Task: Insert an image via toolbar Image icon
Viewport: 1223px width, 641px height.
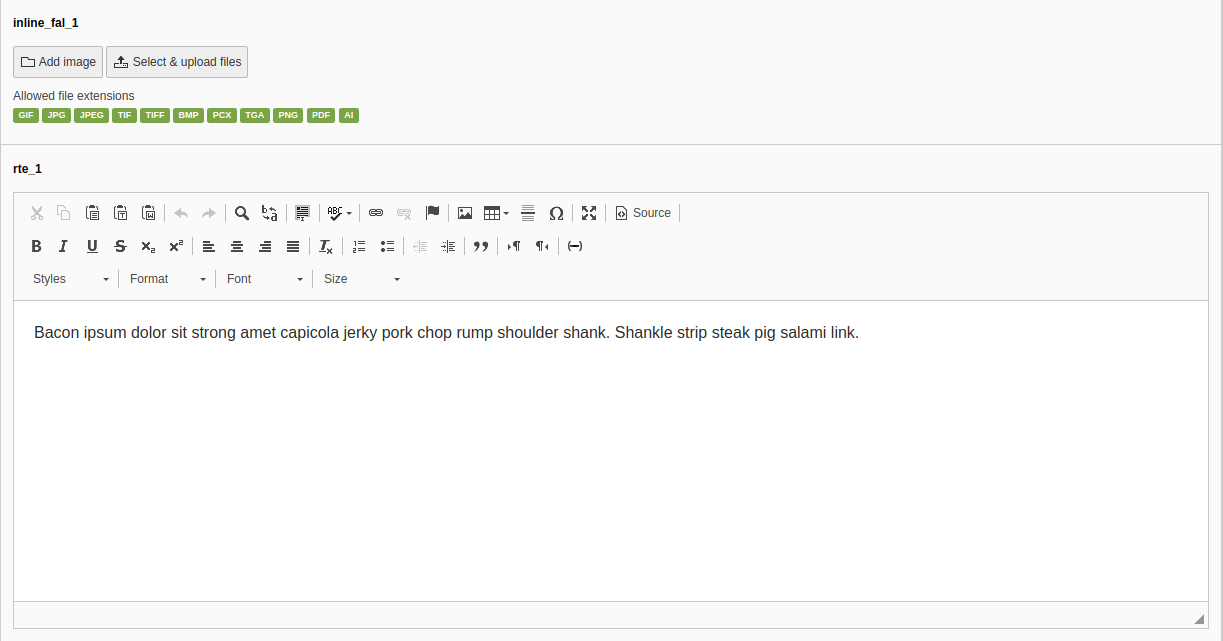Action: (465, 213)
